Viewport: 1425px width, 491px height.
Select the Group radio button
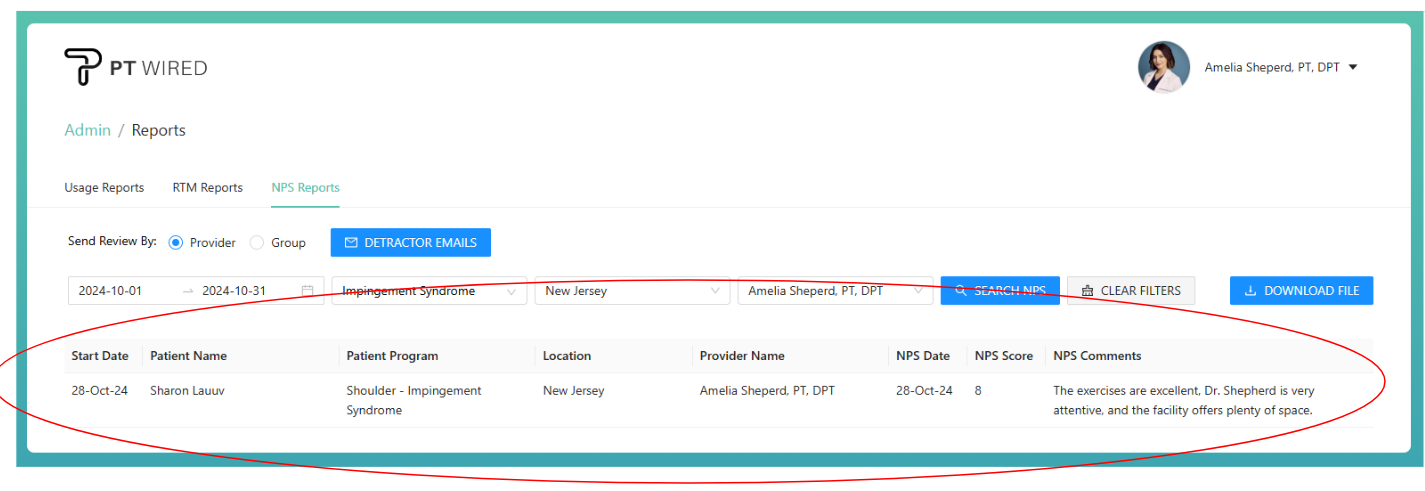[257, 242]
